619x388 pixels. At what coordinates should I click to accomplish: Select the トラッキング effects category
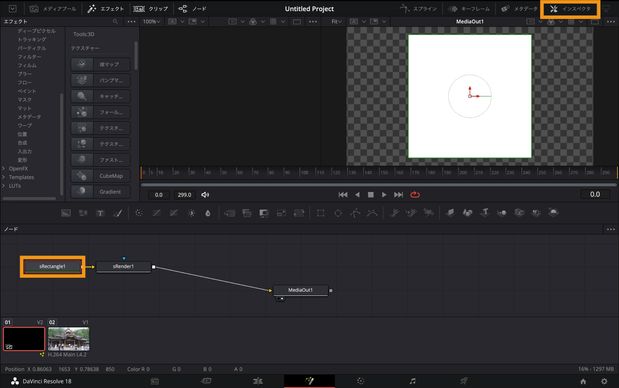coord(32,39)
